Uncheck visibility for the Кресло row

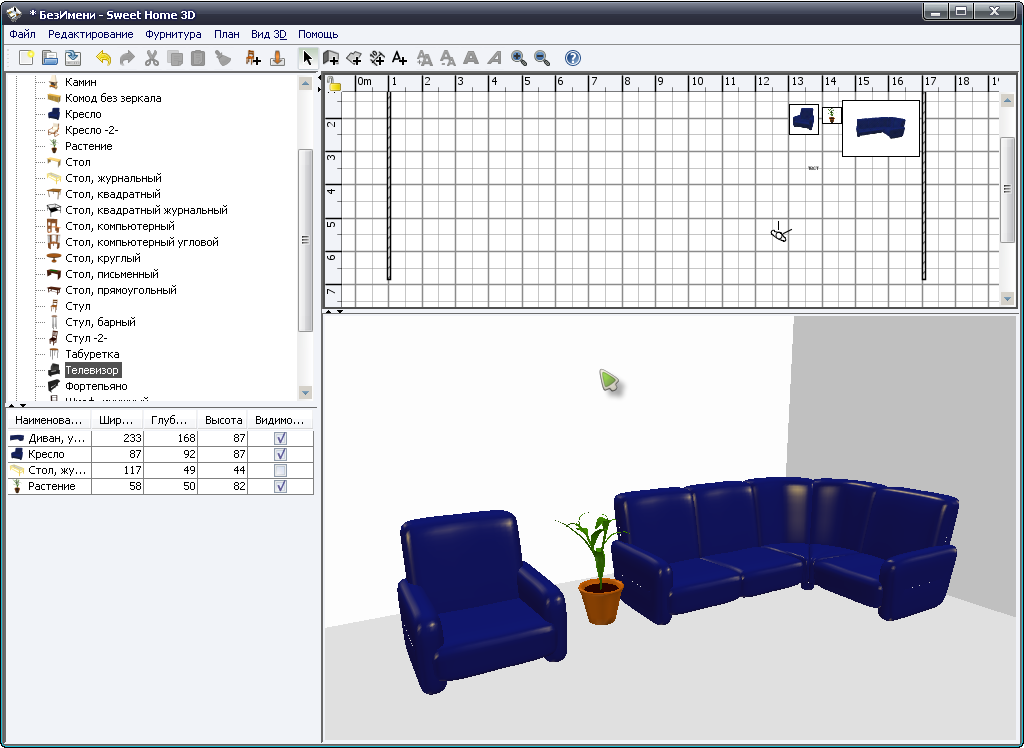(281, 454)
